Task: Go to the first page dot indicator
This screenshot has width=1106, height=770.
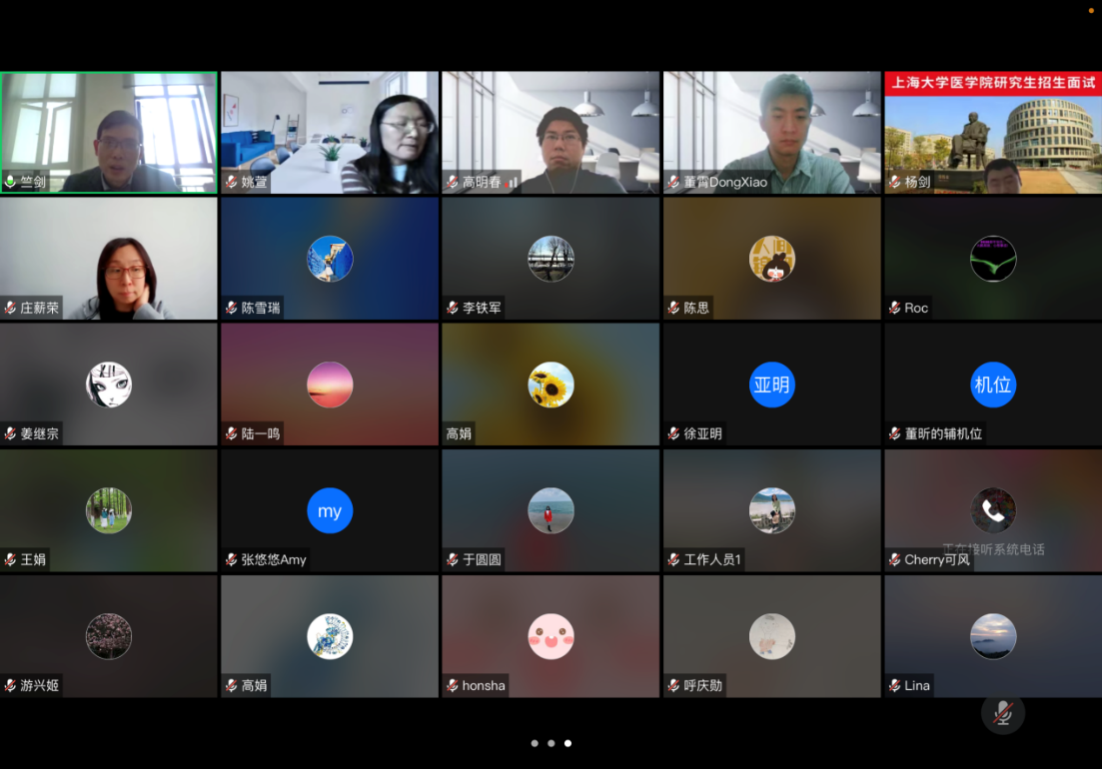Action: click(535, 743)
